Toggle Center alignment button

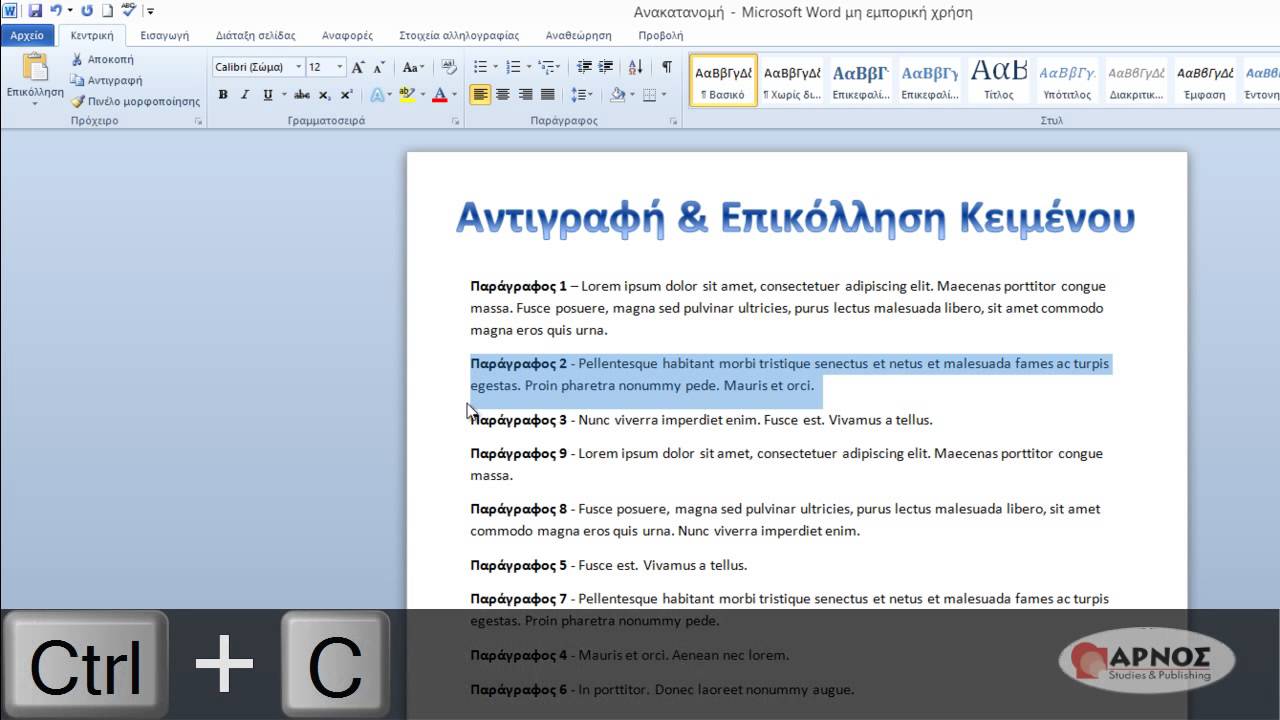tap(502, 95)
